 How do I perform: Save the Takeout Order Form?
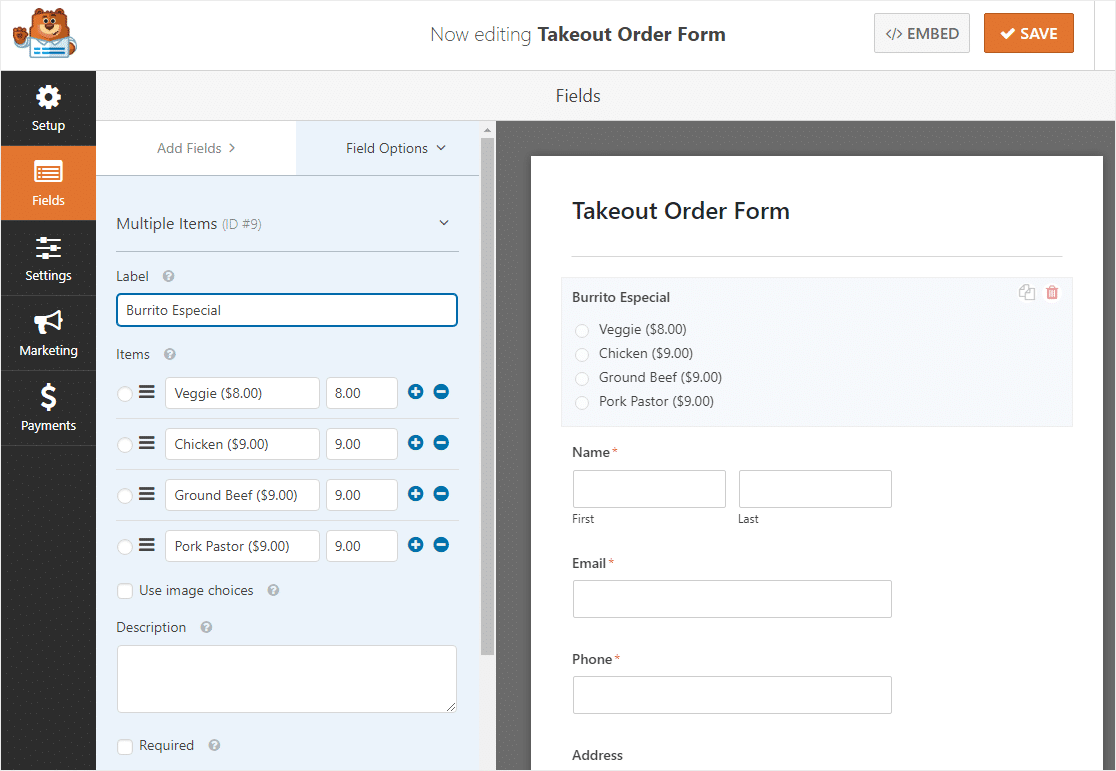1028,33
